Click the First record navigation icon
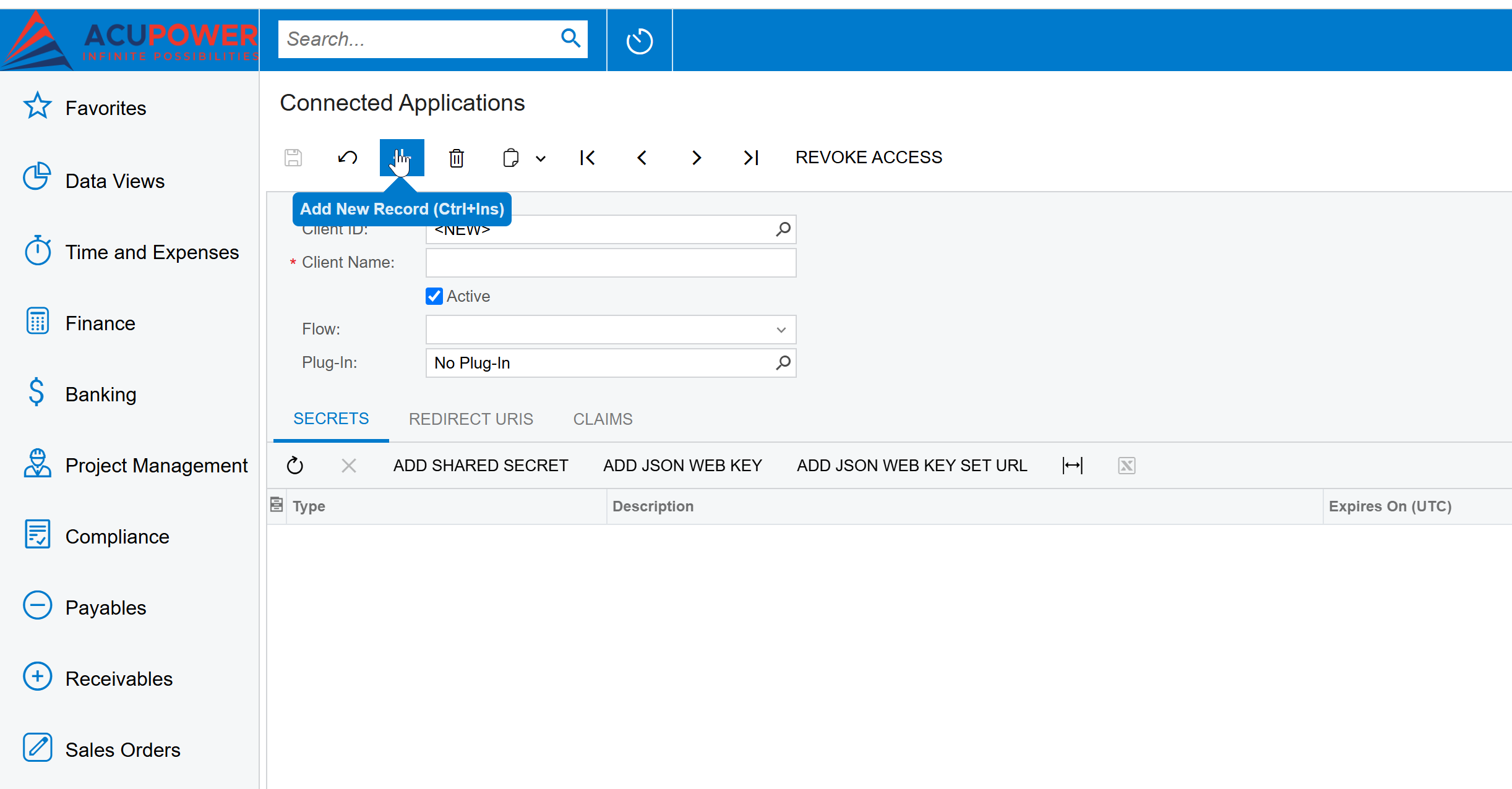This screenshot has height=789, width=1512. pyautogui.click(x=587, y=157)
